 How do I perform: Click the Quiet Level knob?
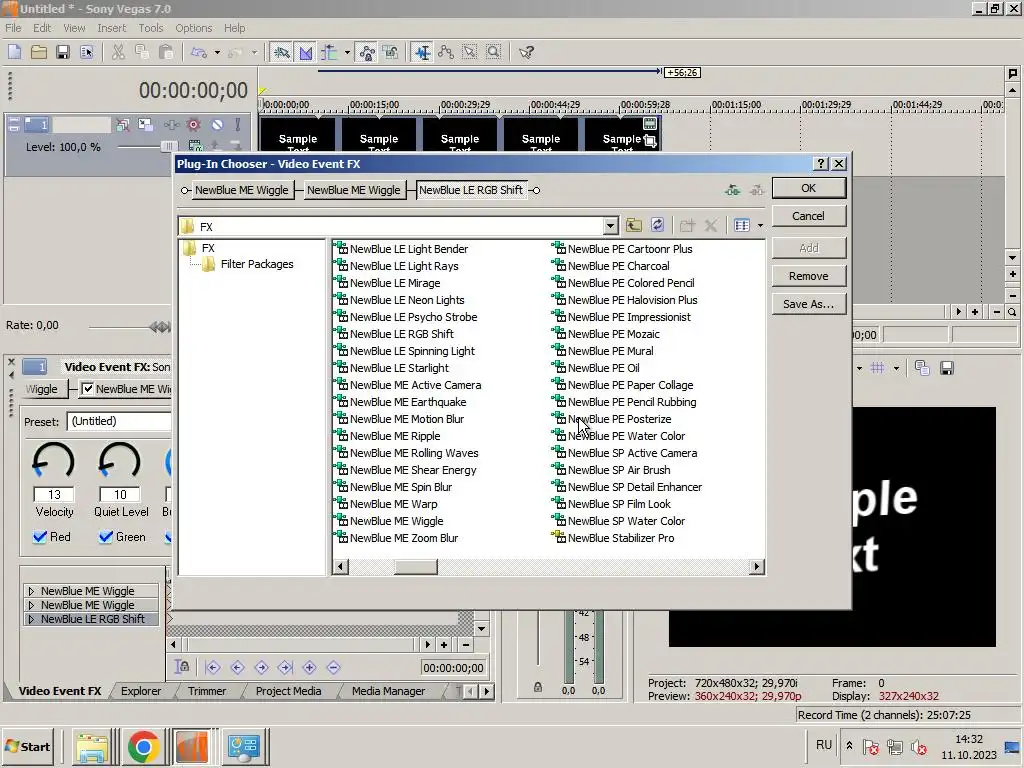click(120, 461)
